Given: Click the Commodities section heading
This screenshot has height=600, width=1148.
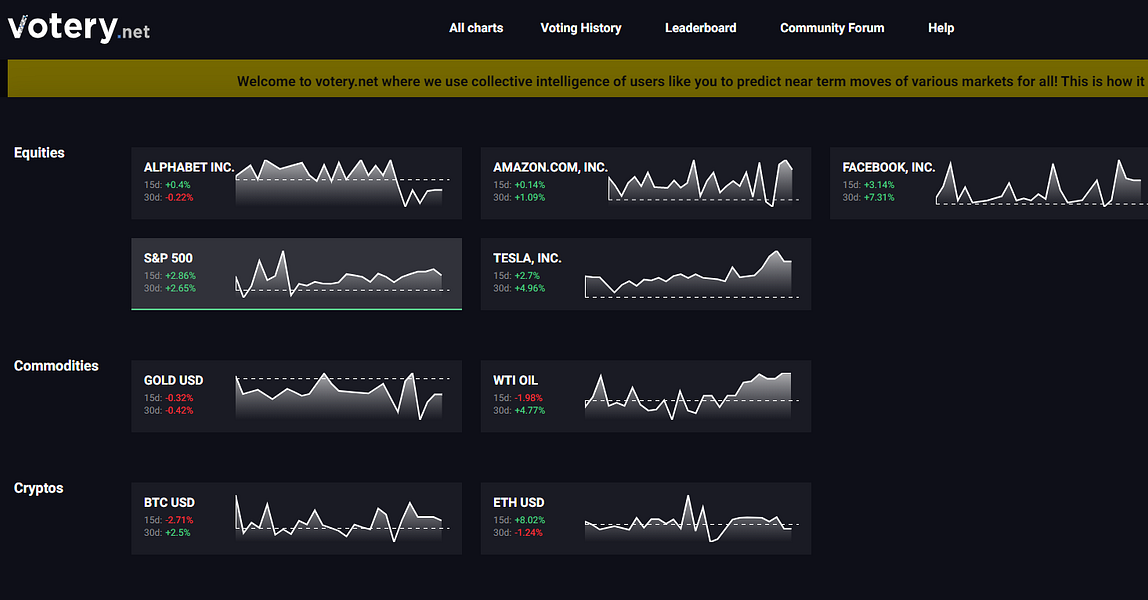Looking at the screenshot, I should (x=56, y=365).
